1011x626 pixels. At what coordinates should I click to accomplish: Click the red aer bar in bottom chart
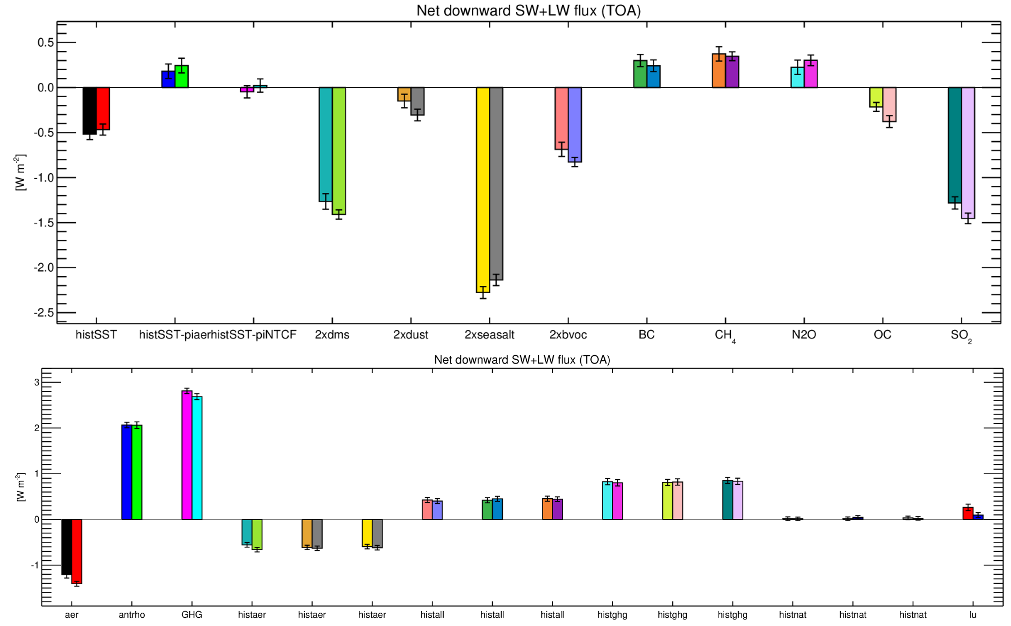pos(76,550)
